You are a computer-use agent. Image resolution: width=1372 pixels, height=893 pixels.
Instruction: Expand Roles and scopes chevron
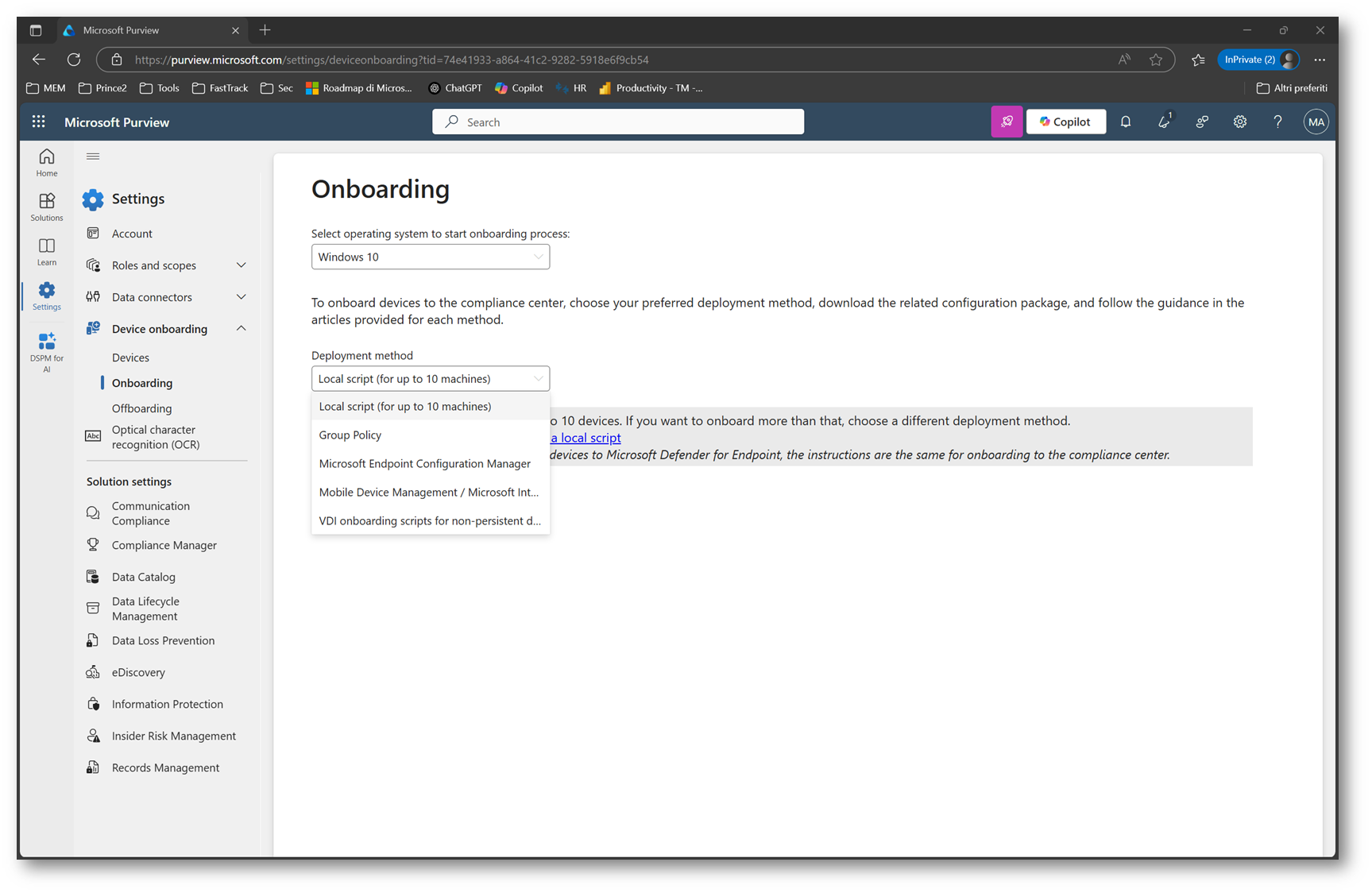pos(242,265)
